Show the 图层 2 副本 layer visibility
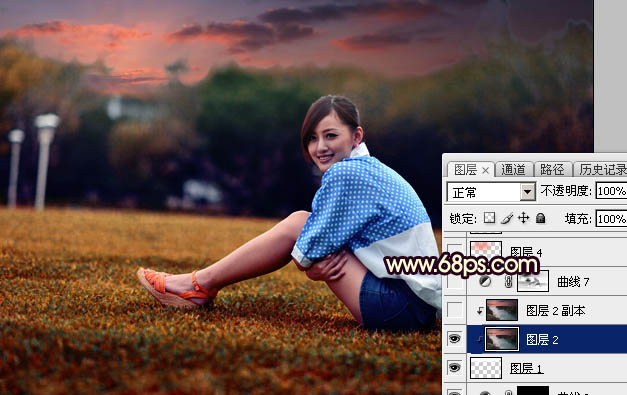 454,310
